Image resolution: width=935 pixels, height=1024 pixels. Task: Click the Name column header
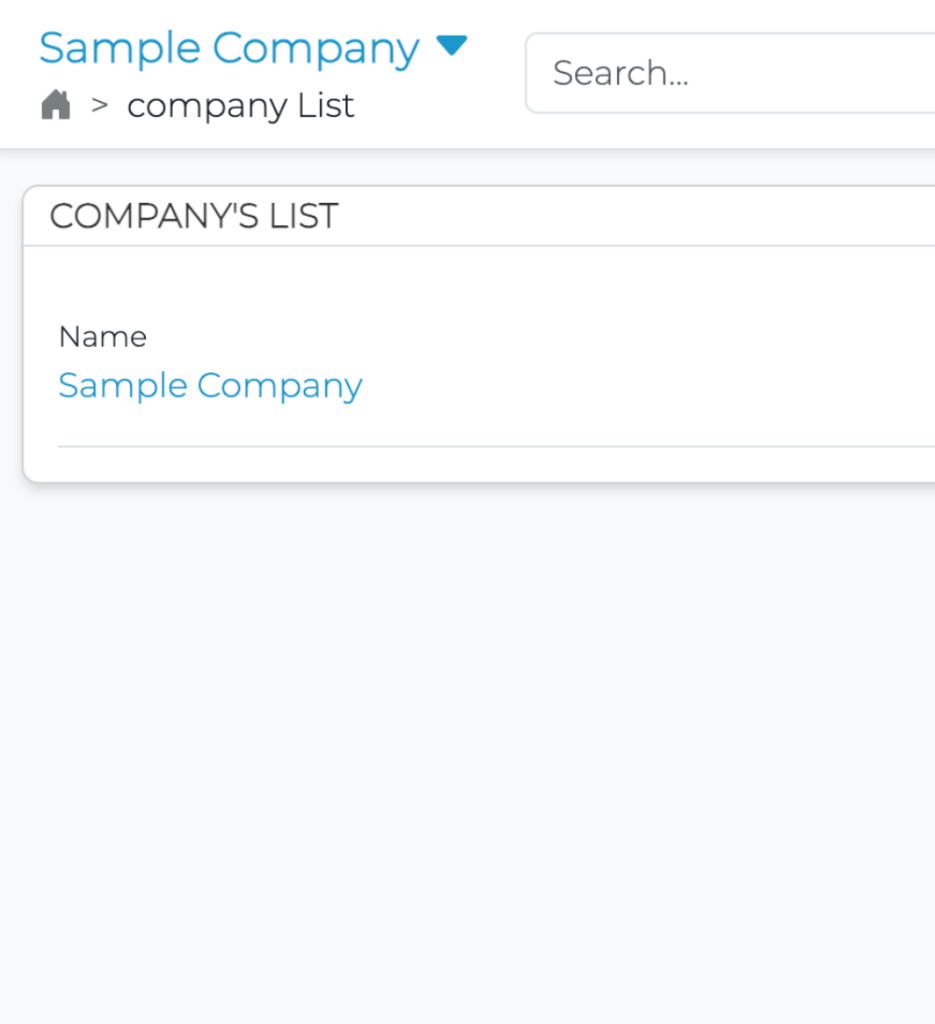click(x=103, y=336)
